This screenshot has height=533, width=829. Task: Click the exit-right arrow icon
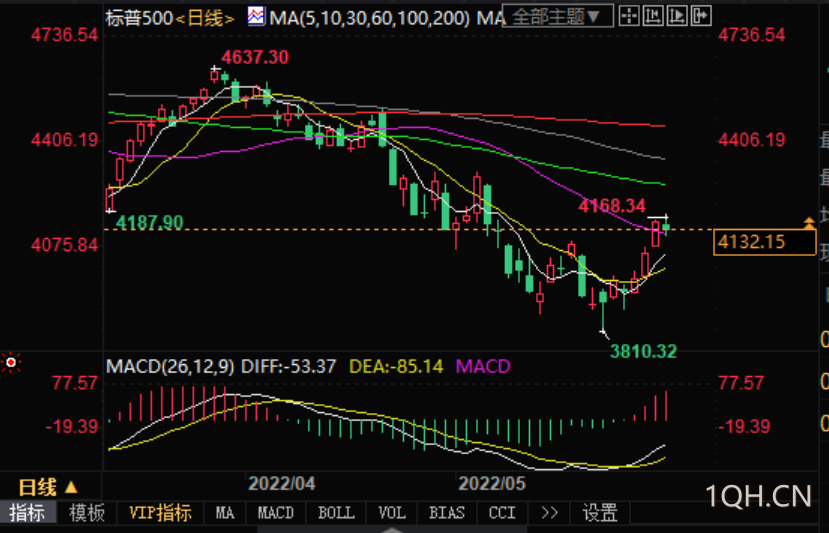702,16
